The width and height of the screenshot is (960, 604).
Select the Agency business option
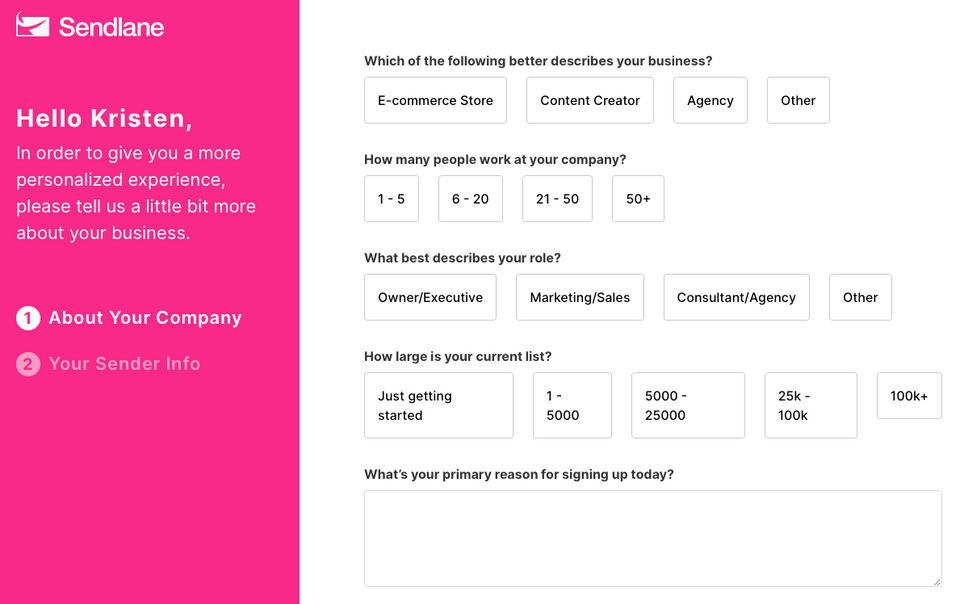coord(710,100)
